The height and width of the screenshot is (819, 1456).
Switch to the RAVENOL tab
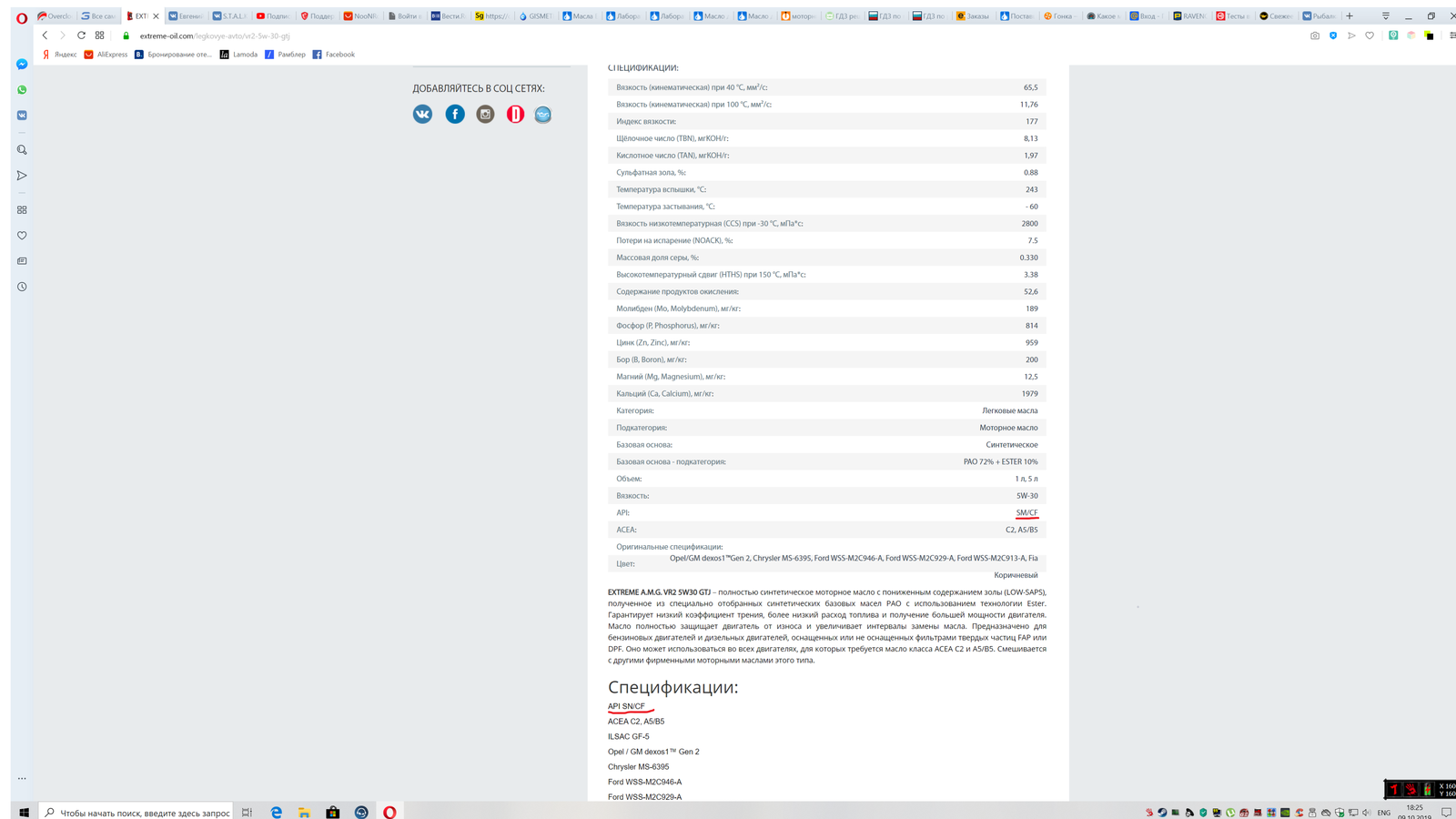1189,16
